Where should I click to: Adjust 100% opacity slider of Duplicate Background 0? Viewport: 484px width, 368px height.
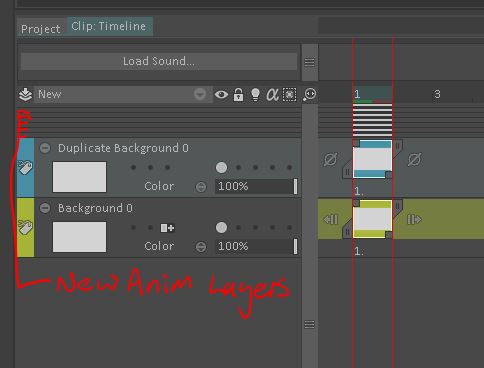point(256,186)
